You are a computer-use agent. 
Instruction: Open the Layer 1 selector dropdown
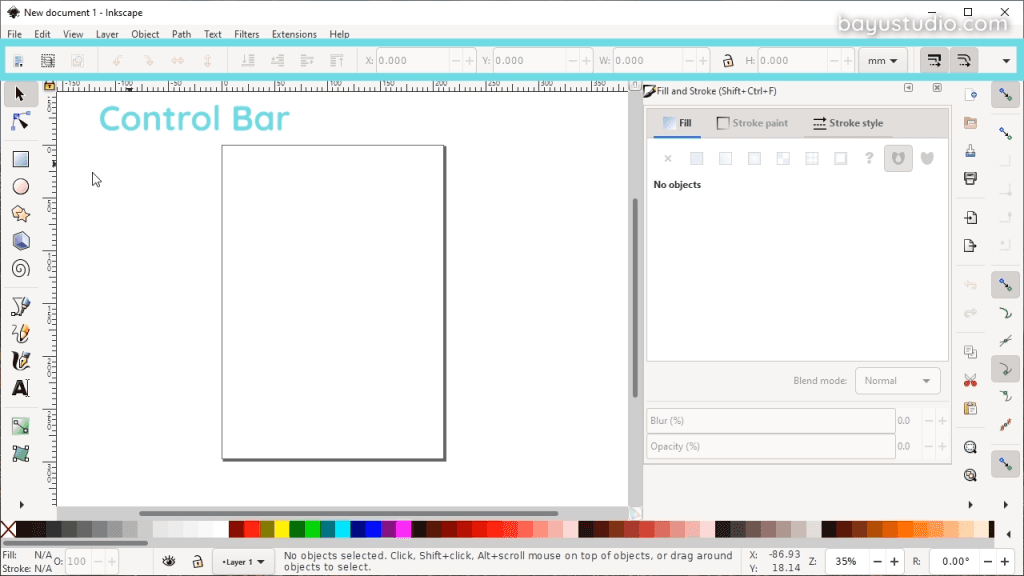coord(243,562)
